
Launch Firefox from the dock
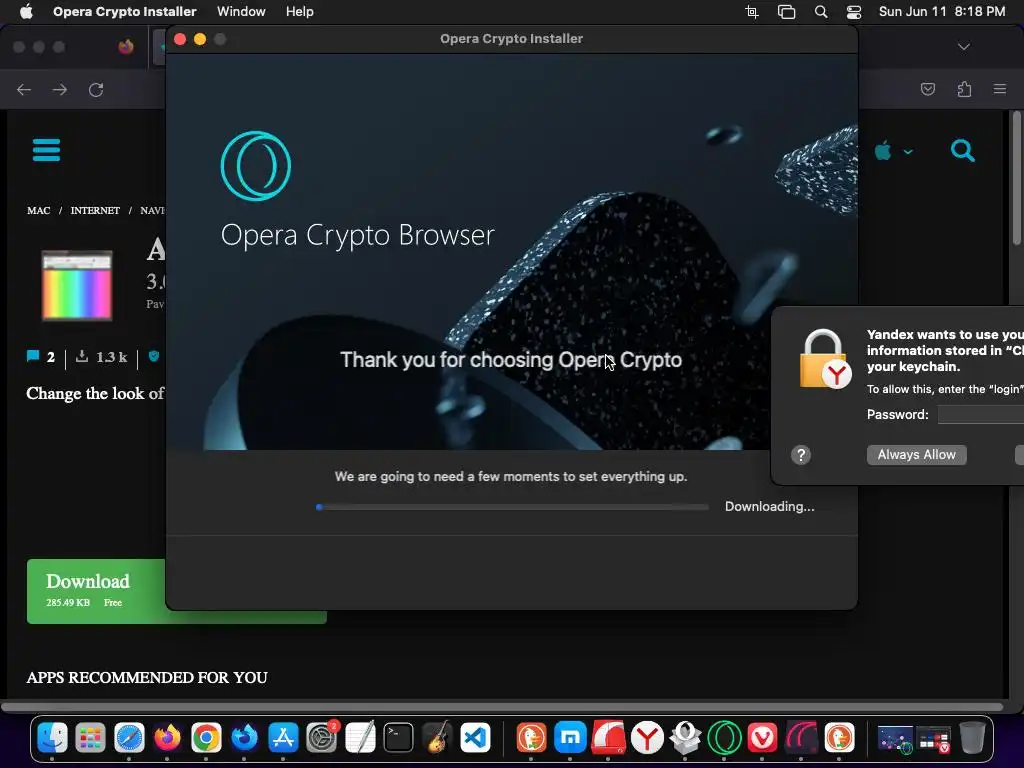(x=167, y=738)
